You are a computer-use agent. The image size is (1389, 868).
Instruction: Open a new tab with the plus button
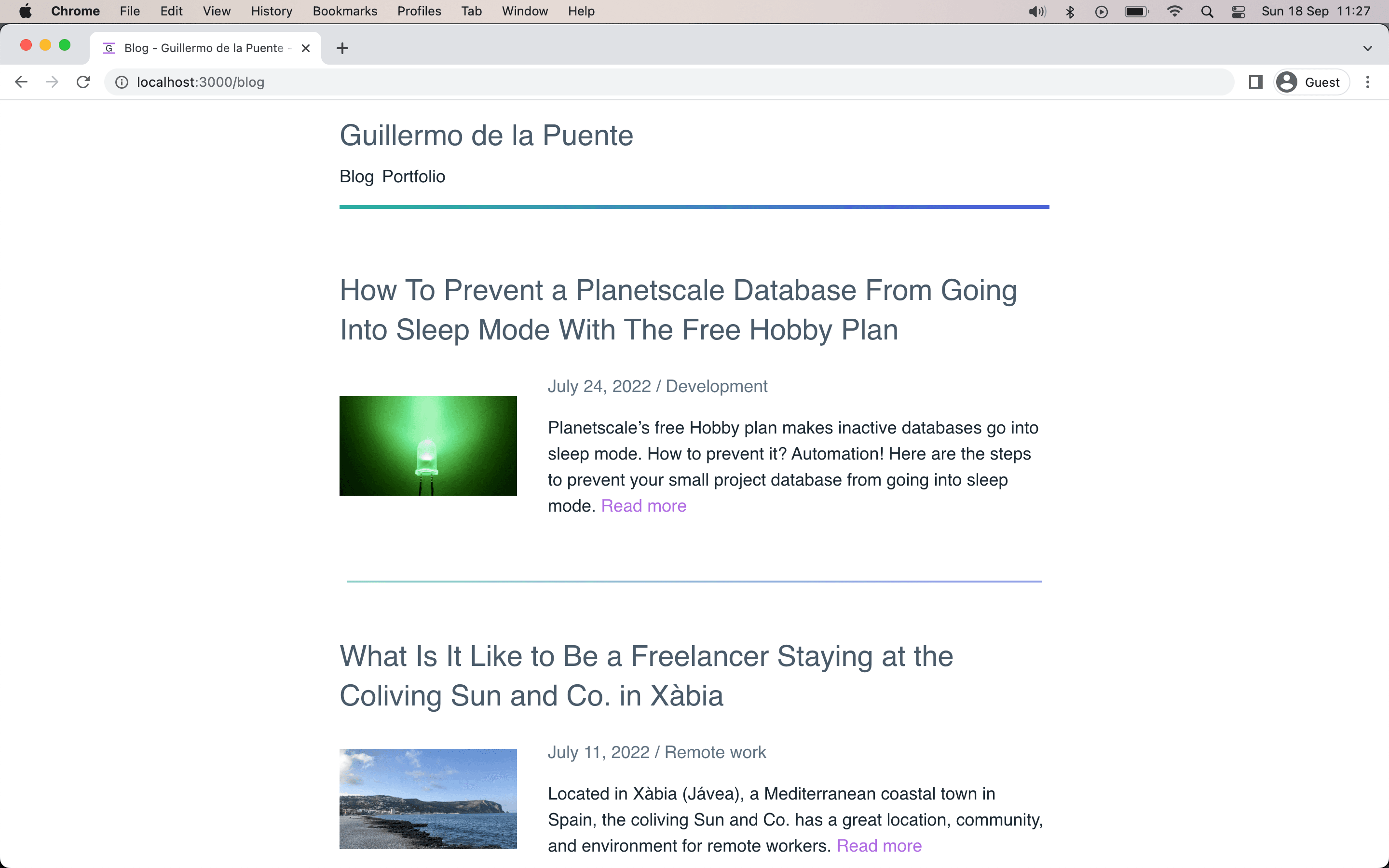click(342, 48)
